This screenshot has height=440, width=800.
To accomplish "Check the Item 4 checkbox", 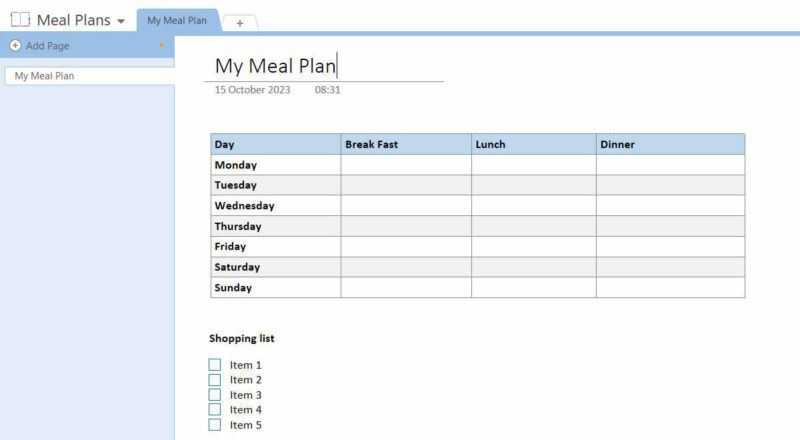I will pyautogui.click(x=215, y=409).
